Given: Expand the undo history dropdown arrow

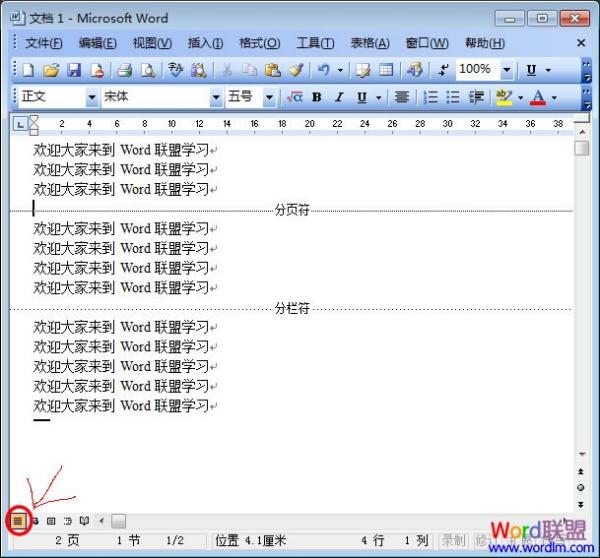Looking at the screenshot, I should coord(340,70).
